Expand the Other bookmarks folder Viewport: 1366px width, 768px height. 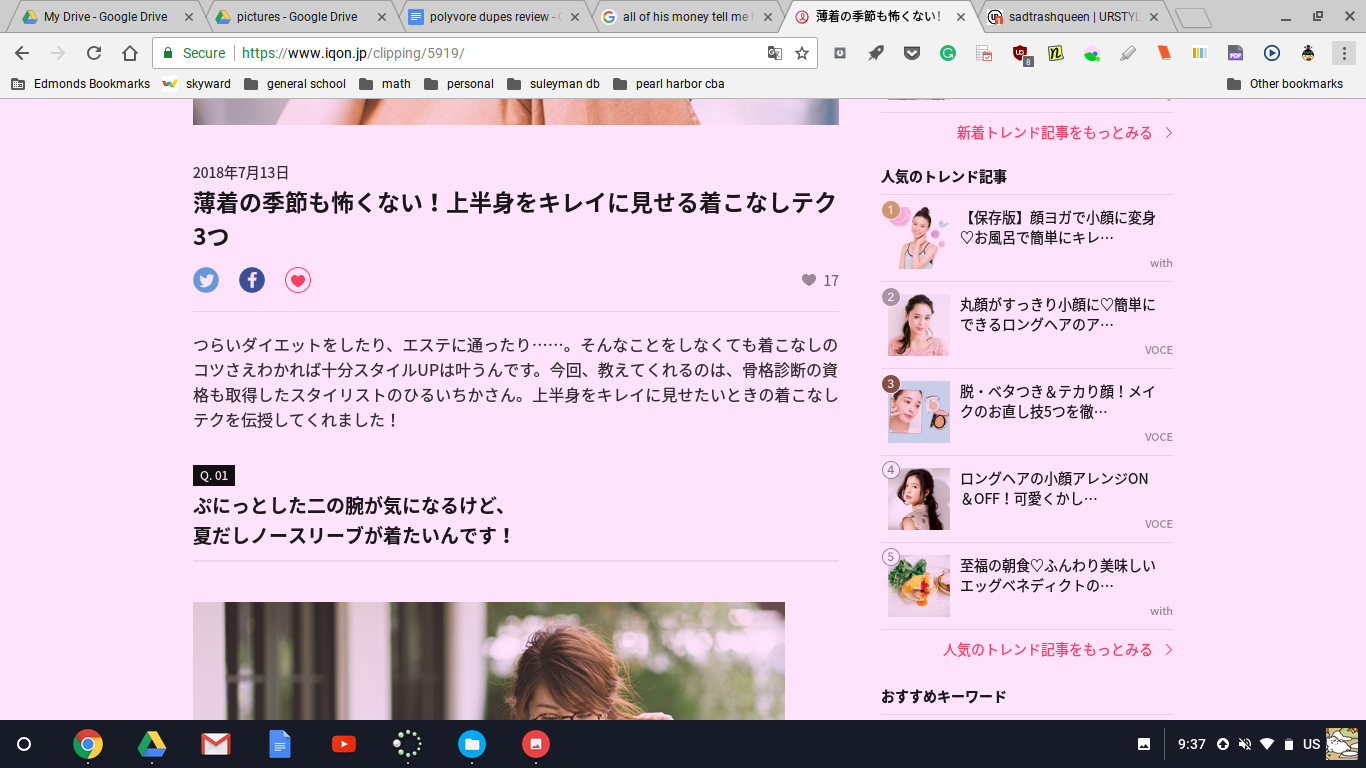point(1285,84)
